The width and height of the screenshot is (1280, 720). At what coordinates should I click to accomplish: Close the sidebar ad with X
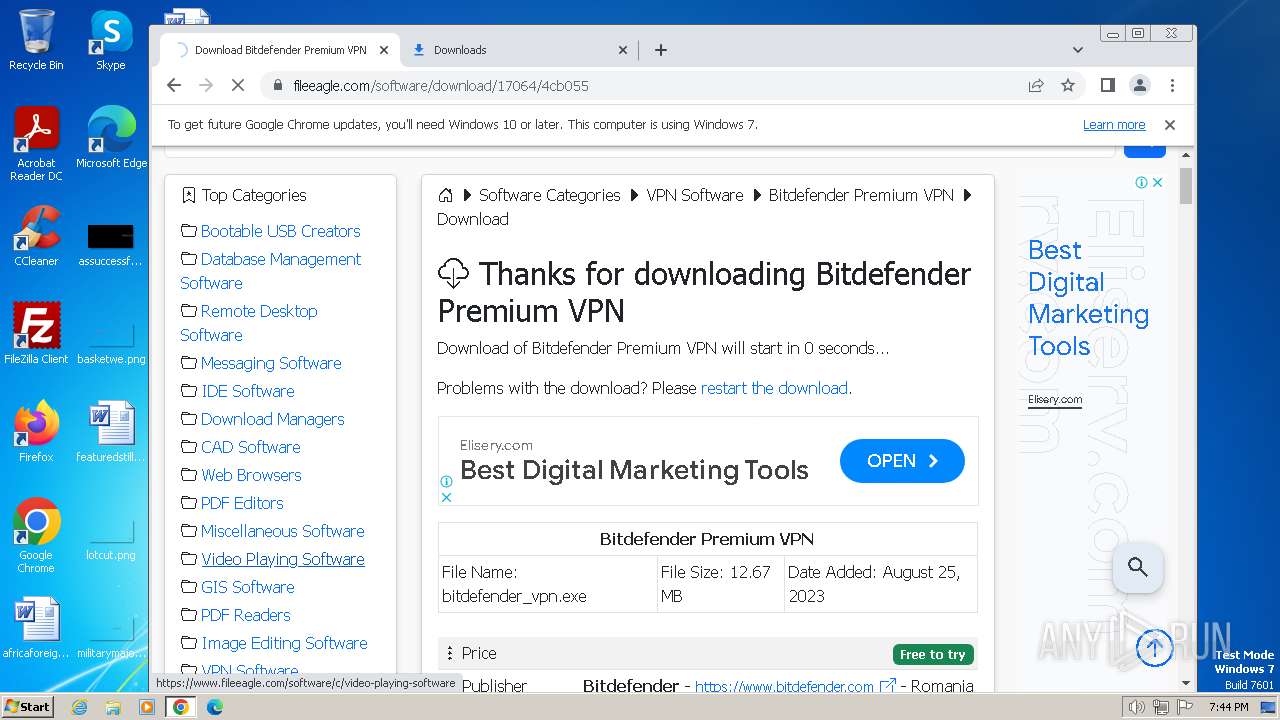(1157, 182)
